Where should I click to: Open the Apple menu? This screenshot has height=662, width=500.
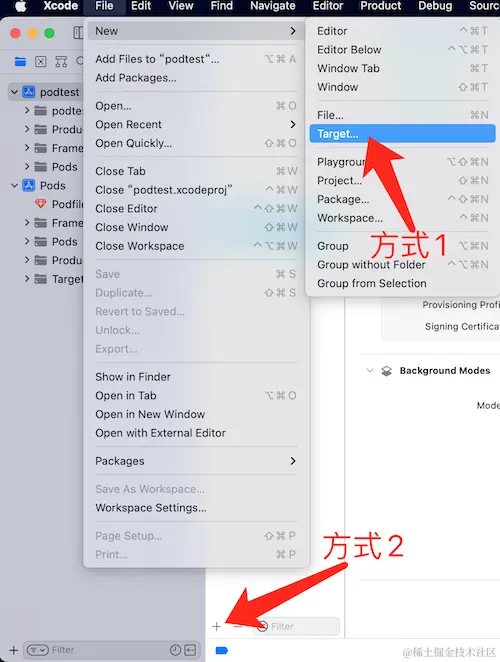point(20,6)
